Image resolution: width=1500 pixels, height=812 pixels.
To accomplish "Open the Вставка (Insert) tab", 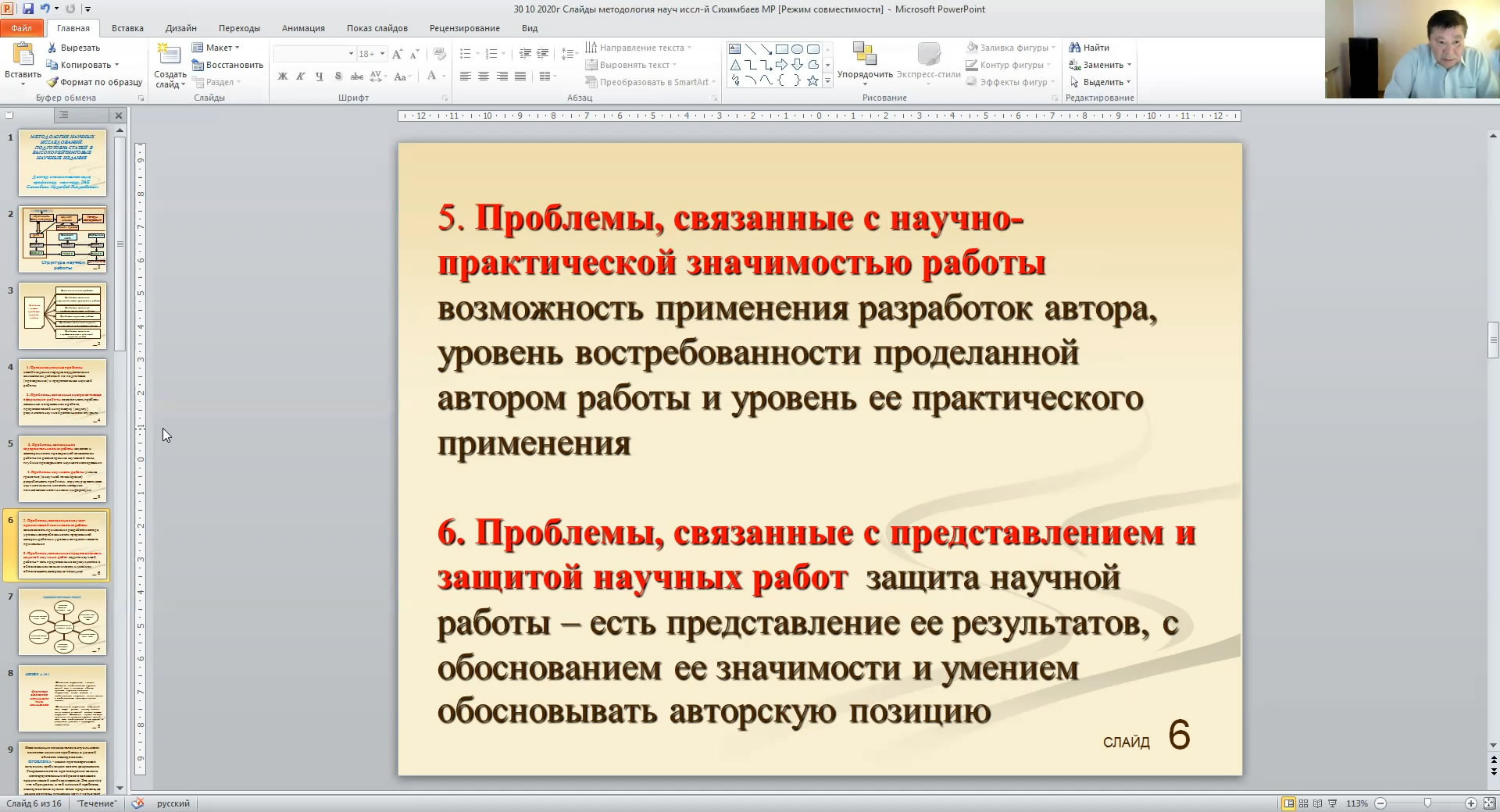I will point(127,28).
